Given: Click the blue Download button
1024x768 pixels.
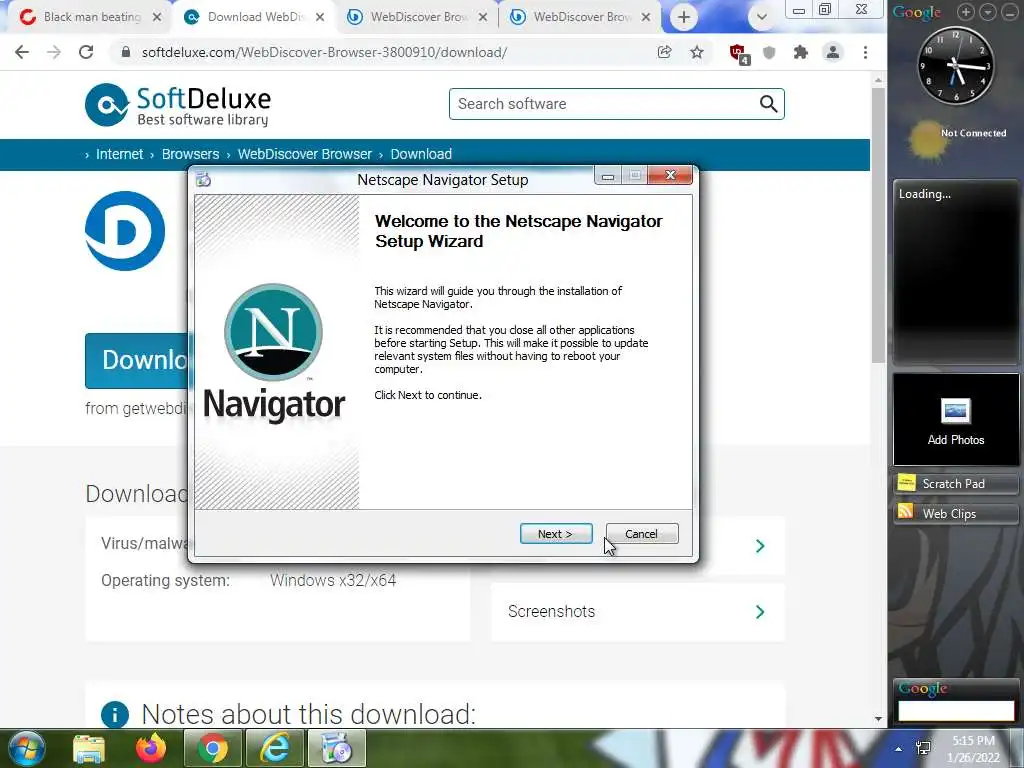Looking at the screenshot, I should 137,360.
